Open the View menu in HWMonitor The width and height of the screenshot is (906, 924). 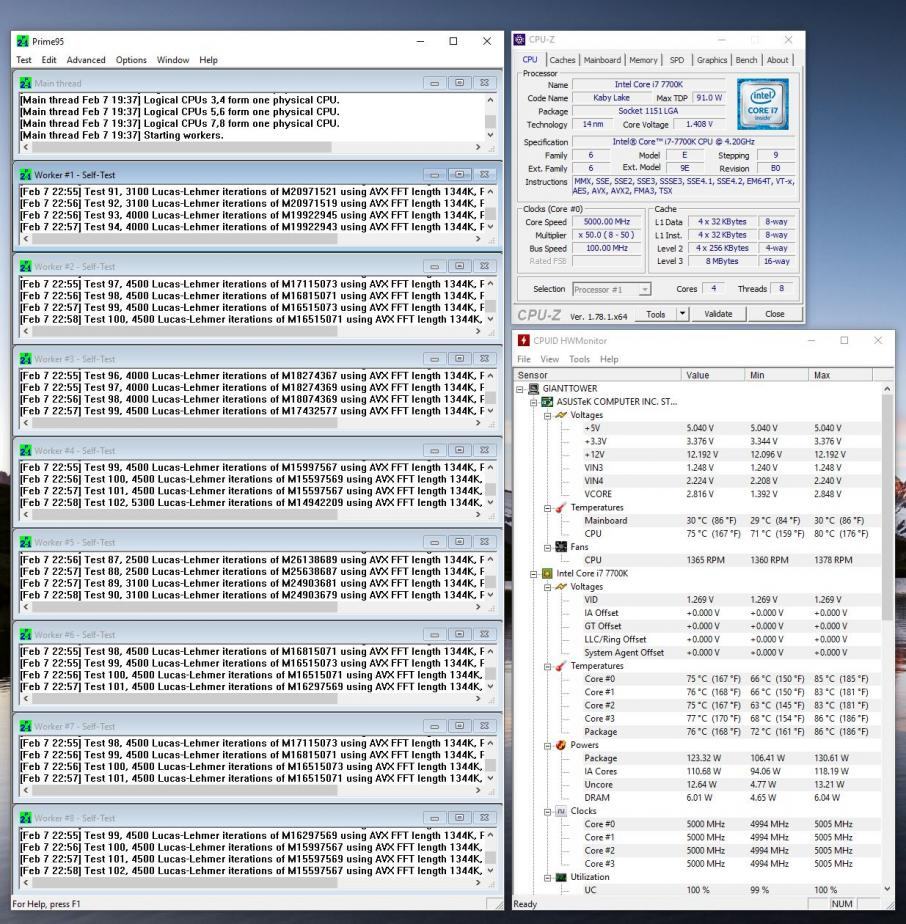(x=549, y=359)
